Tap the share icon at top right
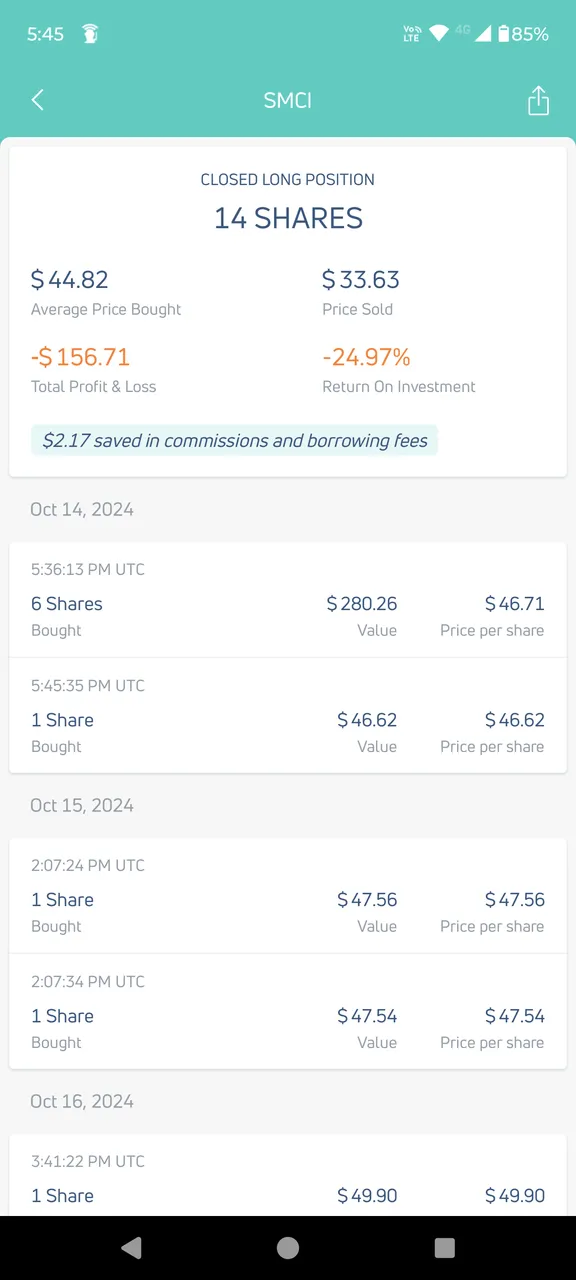576x1280 pixels. (x=538, y=100)
